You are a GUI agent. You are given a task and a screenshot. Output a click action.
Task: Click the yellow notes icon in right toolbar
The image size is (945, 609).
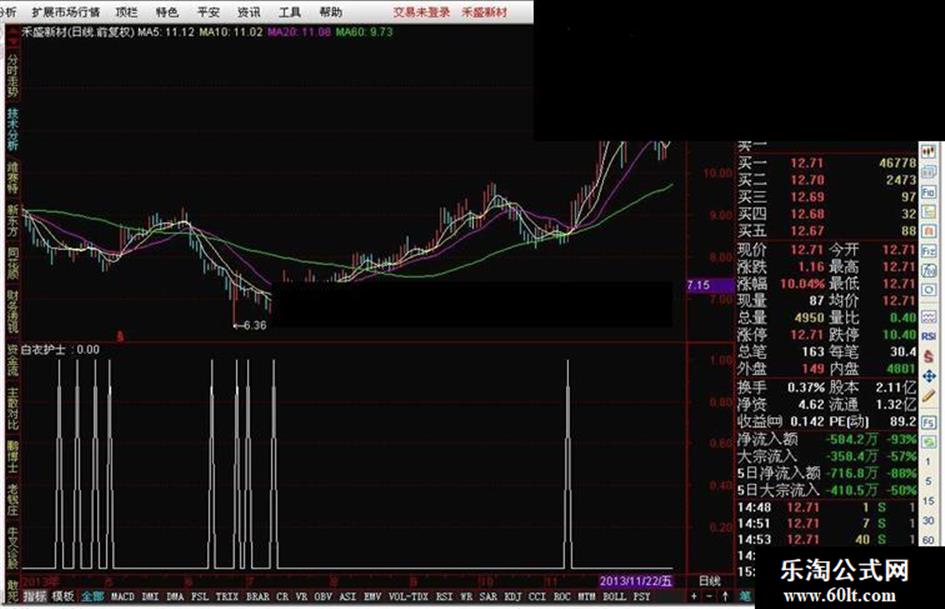click(929, 212)
